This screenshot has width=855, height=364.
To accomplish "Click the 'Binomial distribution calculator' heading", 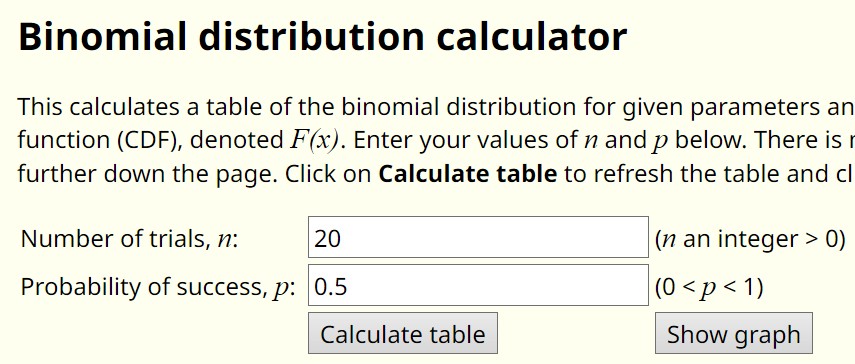I will coord(322,37).
